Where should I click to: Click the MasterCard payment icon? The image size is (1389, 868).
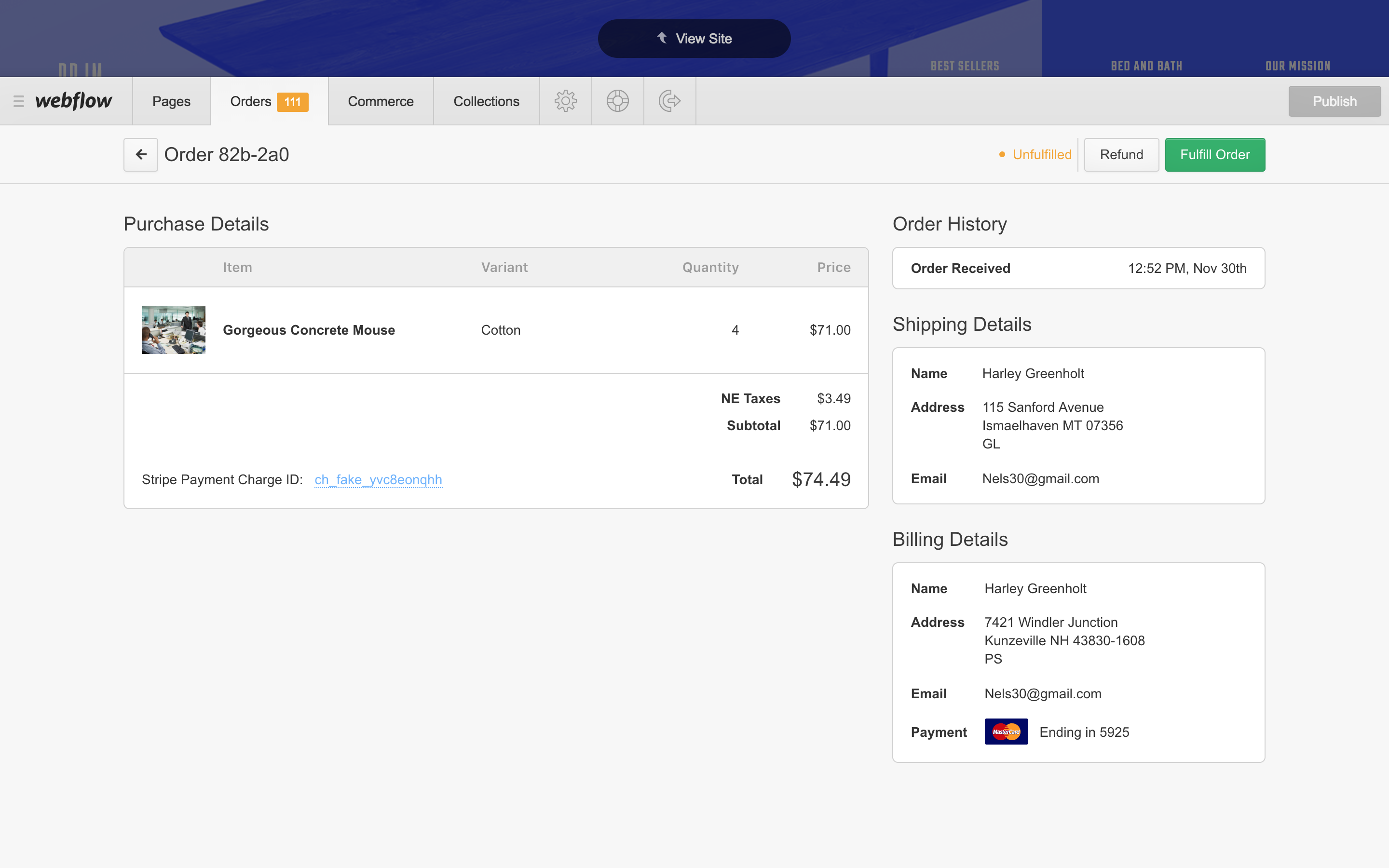[x=1006, y=732]
